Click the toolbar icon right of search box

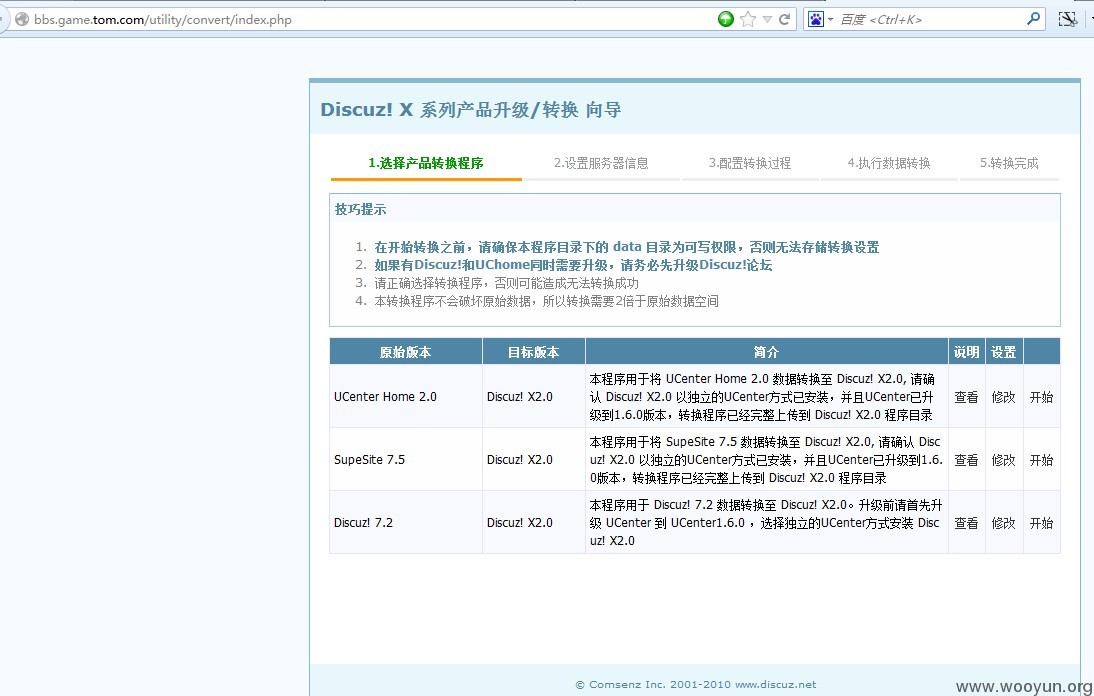(1067, 20)
